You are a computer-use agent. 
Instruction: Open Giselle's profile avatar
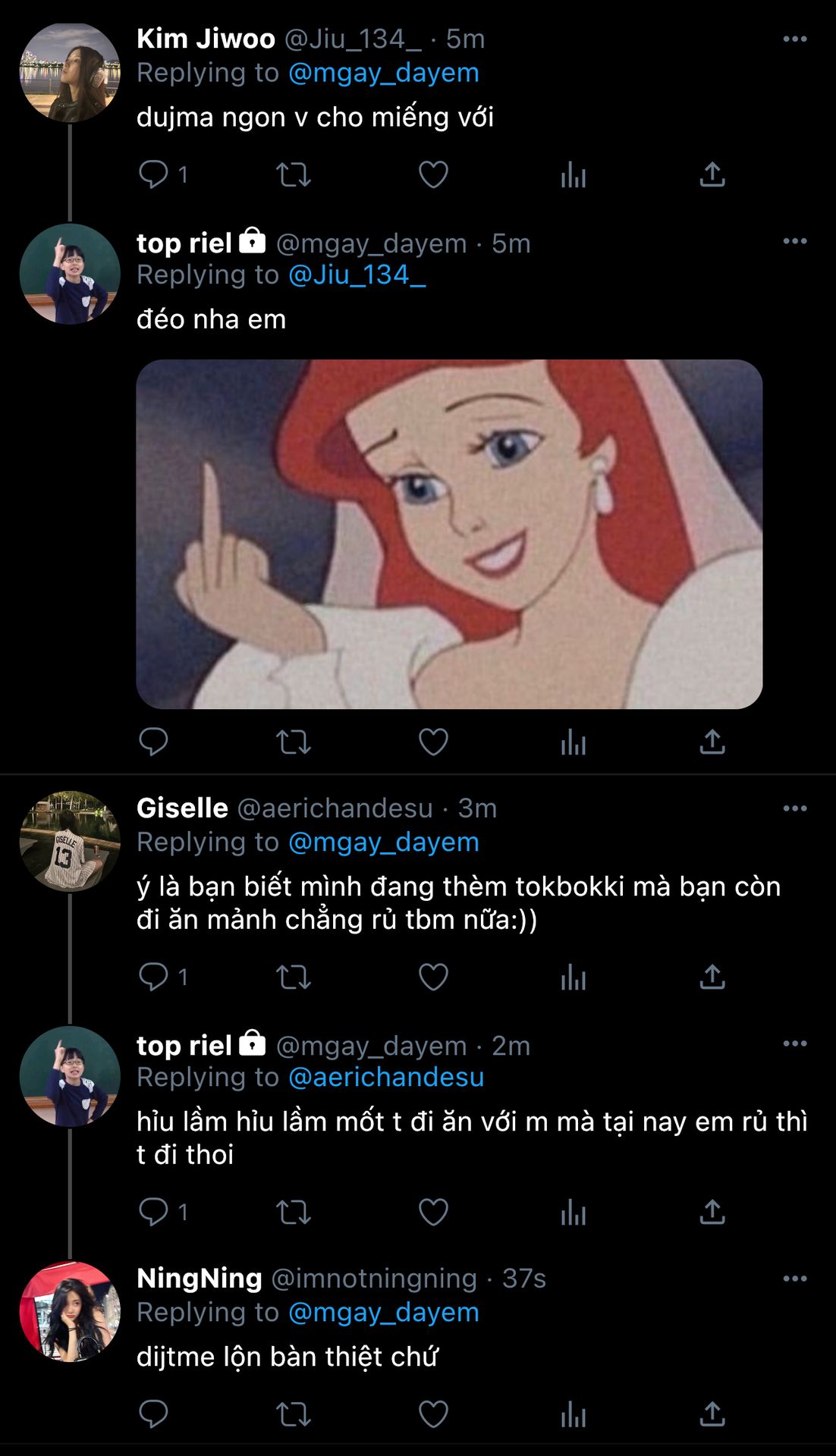pos(70,842)
